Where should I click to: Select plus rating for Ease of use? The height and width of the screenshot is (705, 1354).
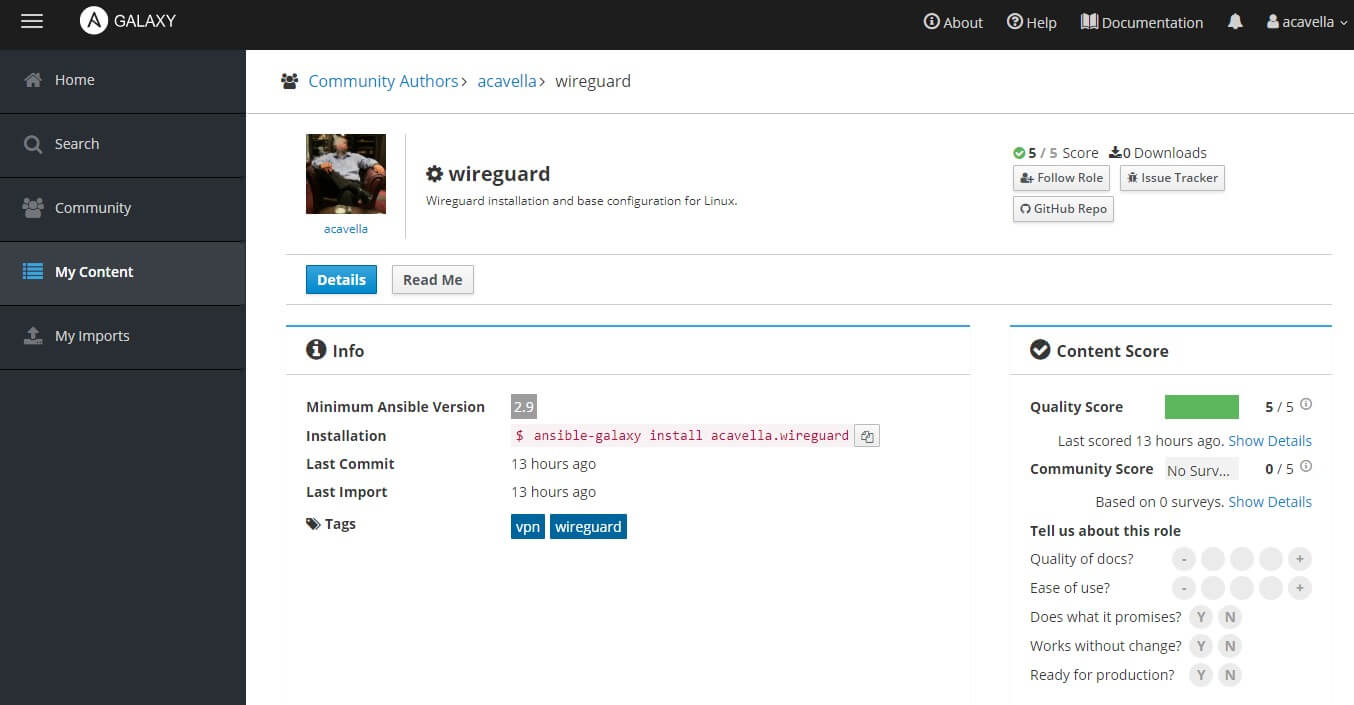click(x=1299, y=588)
